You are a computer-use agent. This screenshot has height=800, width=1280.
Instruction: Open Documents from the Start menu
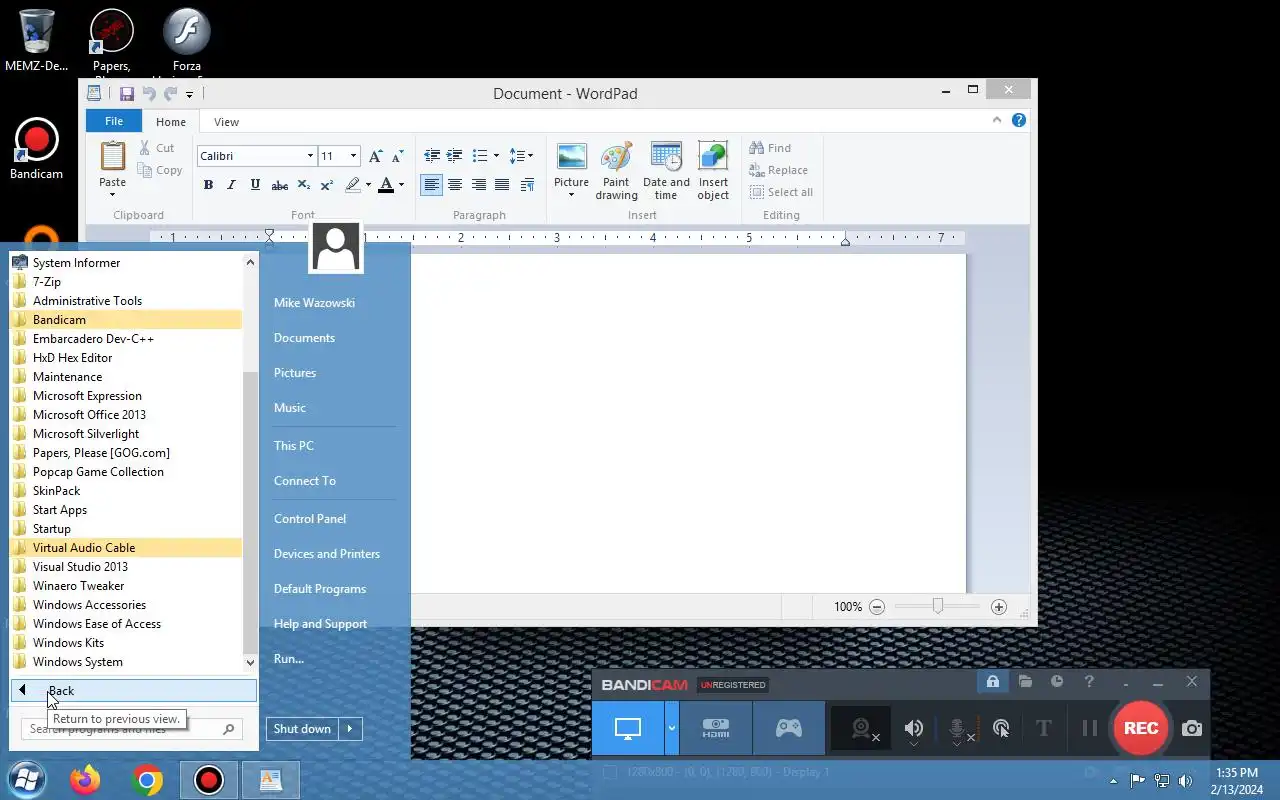click(x=304, y=338)
